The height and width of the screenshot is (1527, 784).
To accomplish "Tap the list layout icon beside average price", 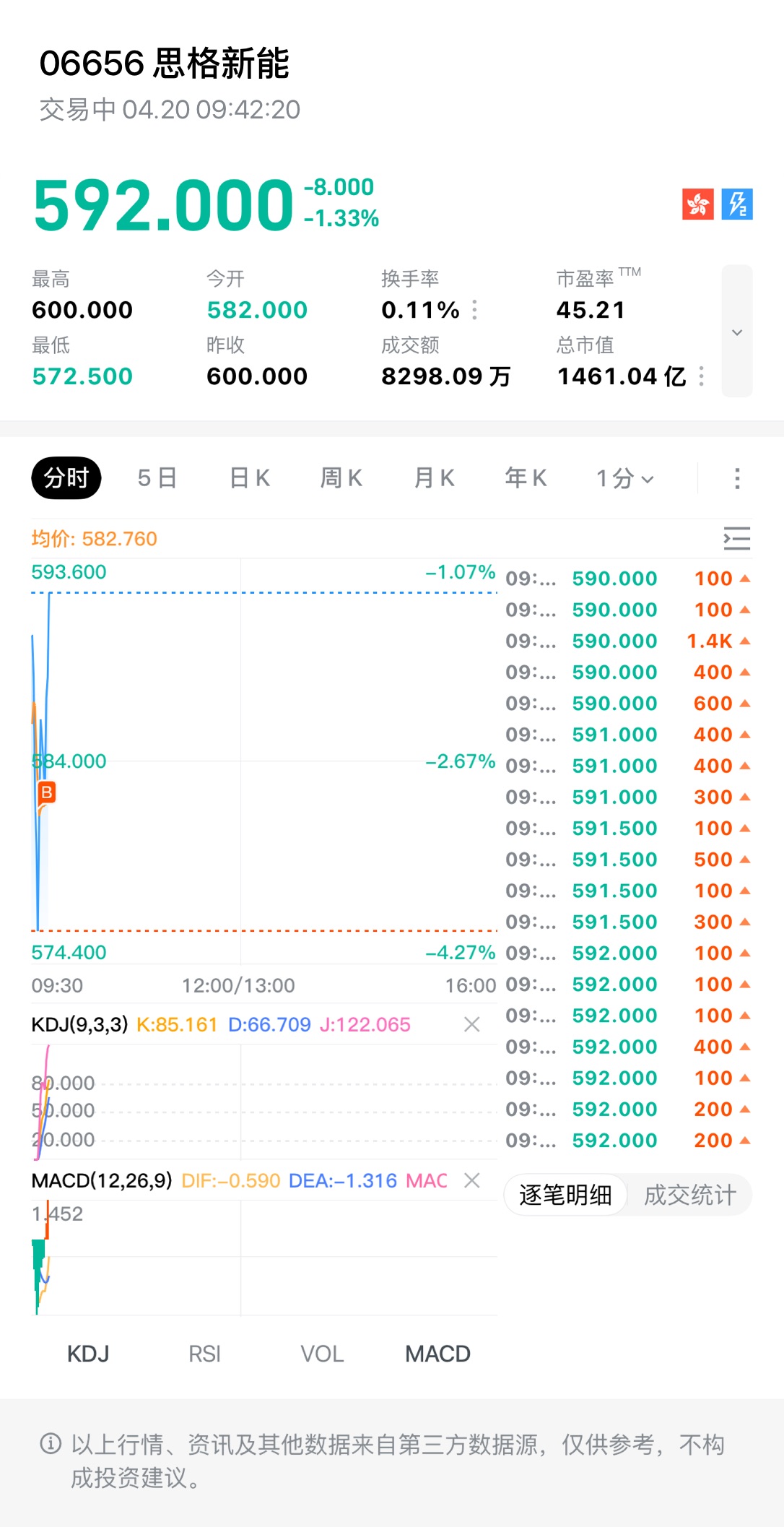I will [x=736, y=539].
